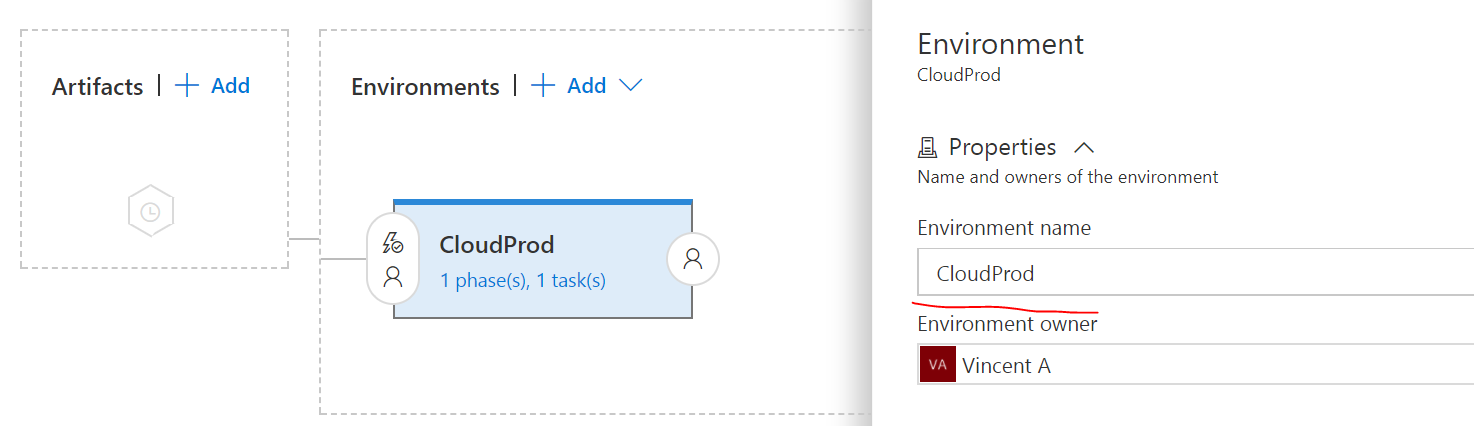The height and width of the screenshot is (426, 1474).
Task: Click the Properties section heading
Action: 1002,147
